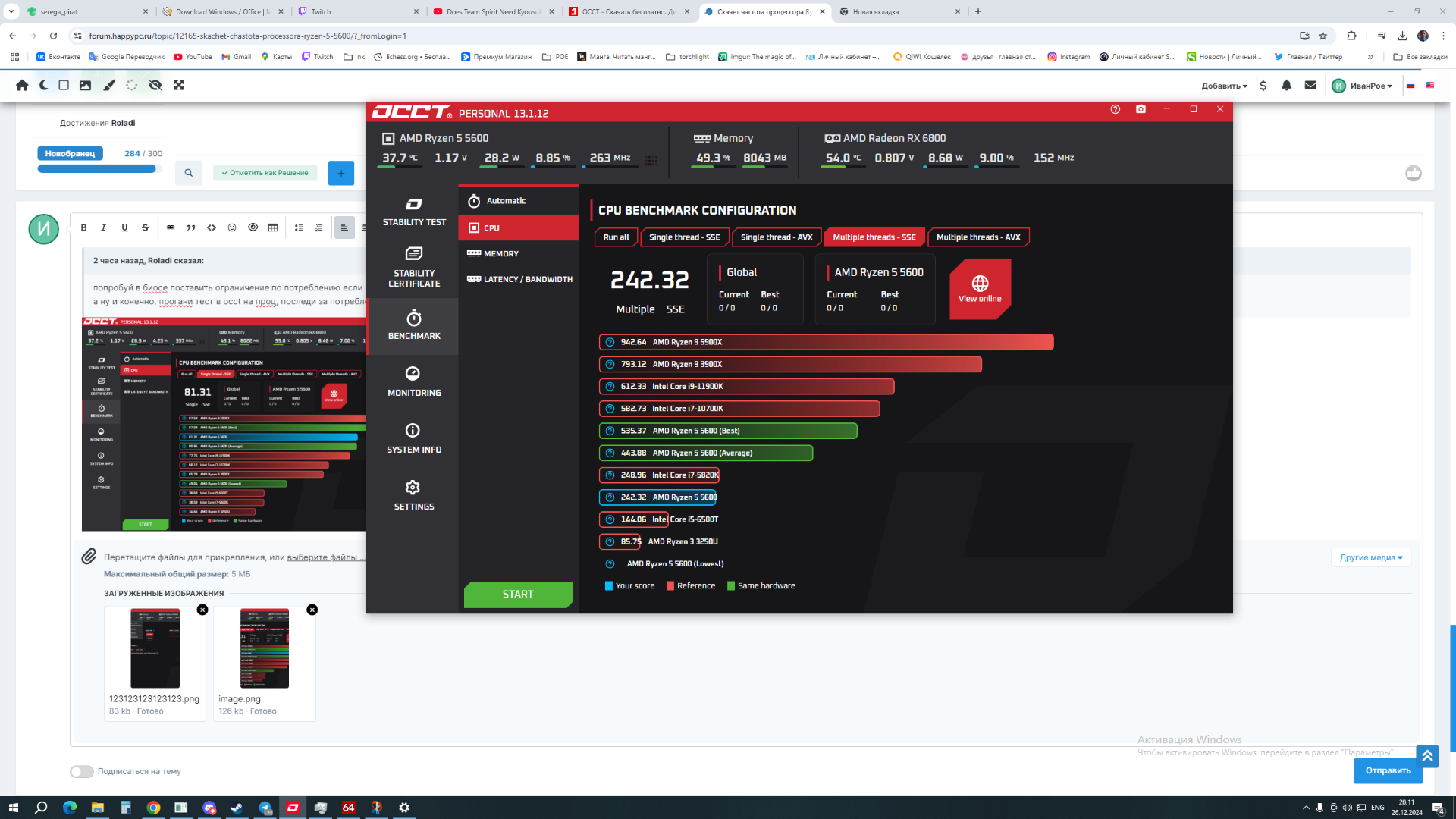Select Automatic benchmark in OCCT
1456x819 pixels.
(x=518, y=201)
